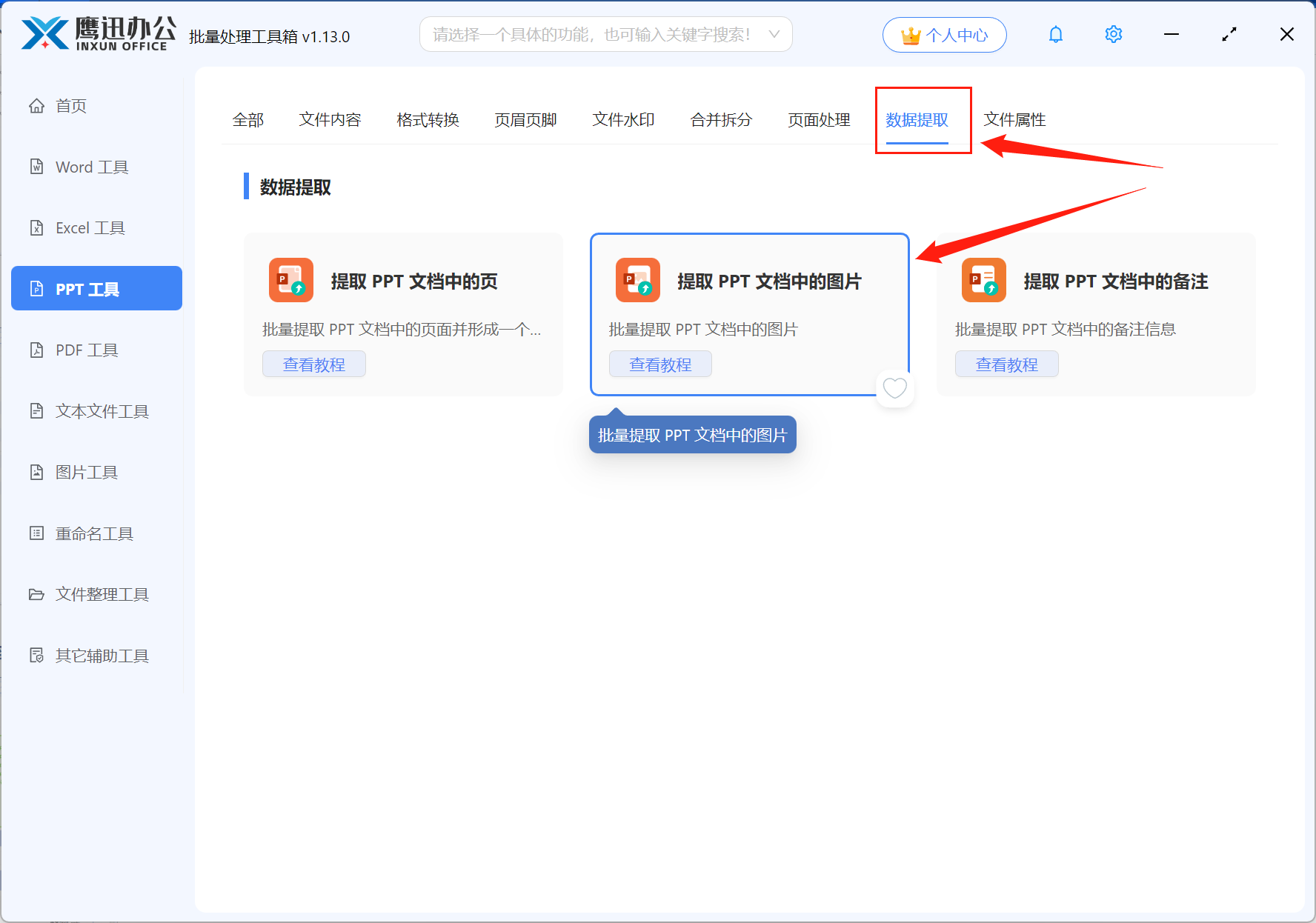Click 查看教程 under 提取 PPT 文档中的页
1316x923 pixels.
[313, 364]
